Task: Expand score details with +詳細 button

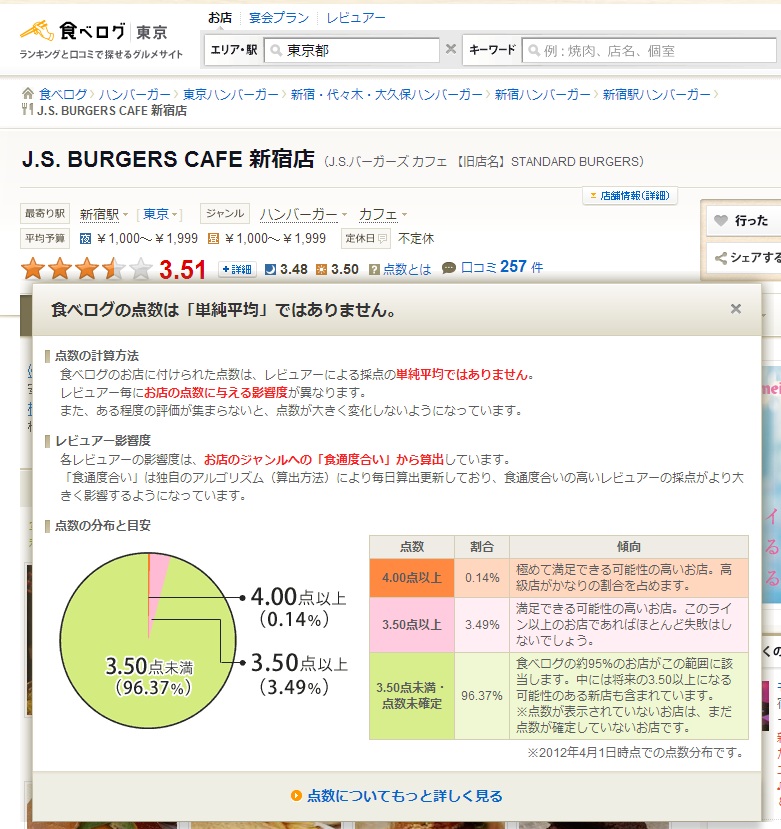Action: (237, 269)
